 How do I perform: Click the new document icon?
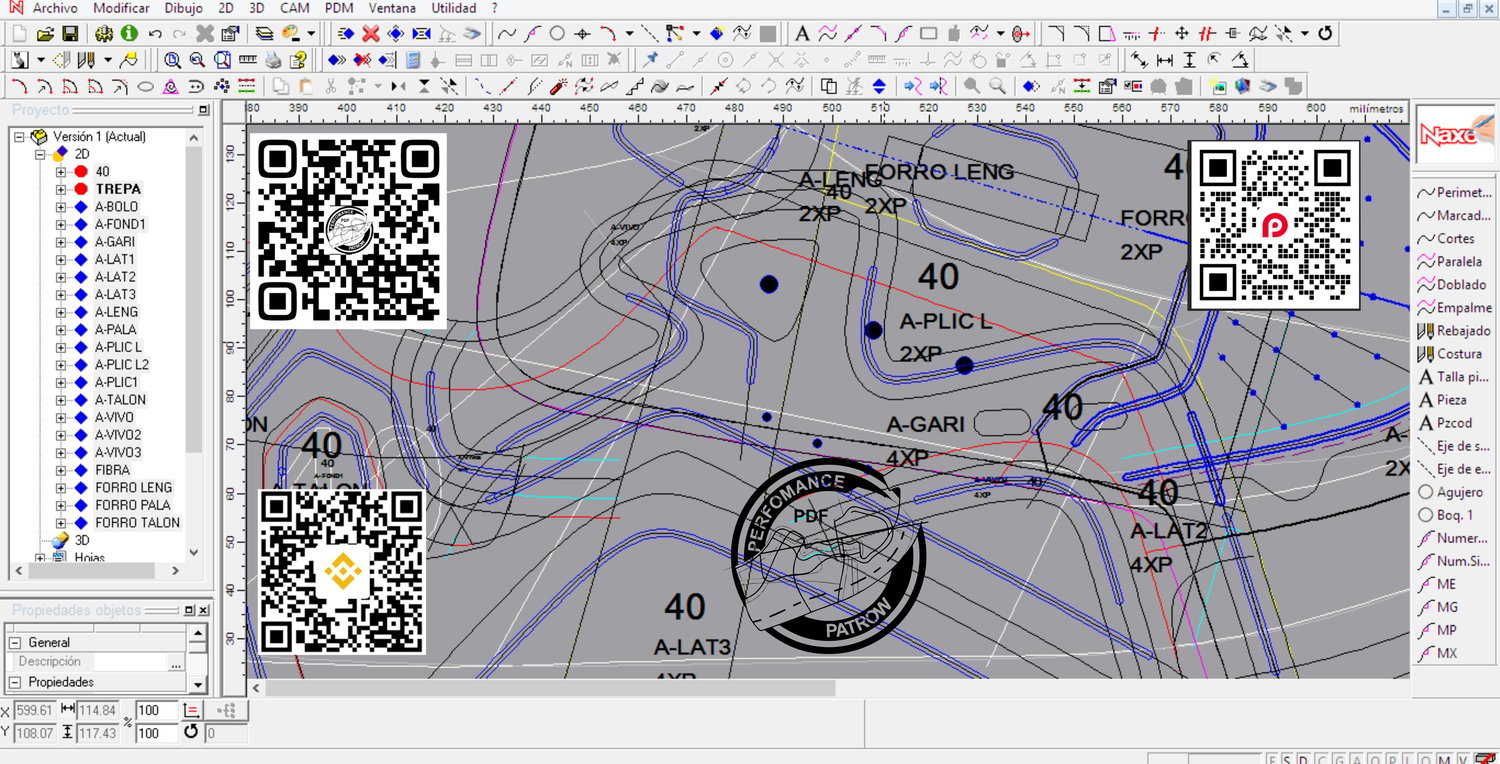pyautogui.click(x=20, y=34)
